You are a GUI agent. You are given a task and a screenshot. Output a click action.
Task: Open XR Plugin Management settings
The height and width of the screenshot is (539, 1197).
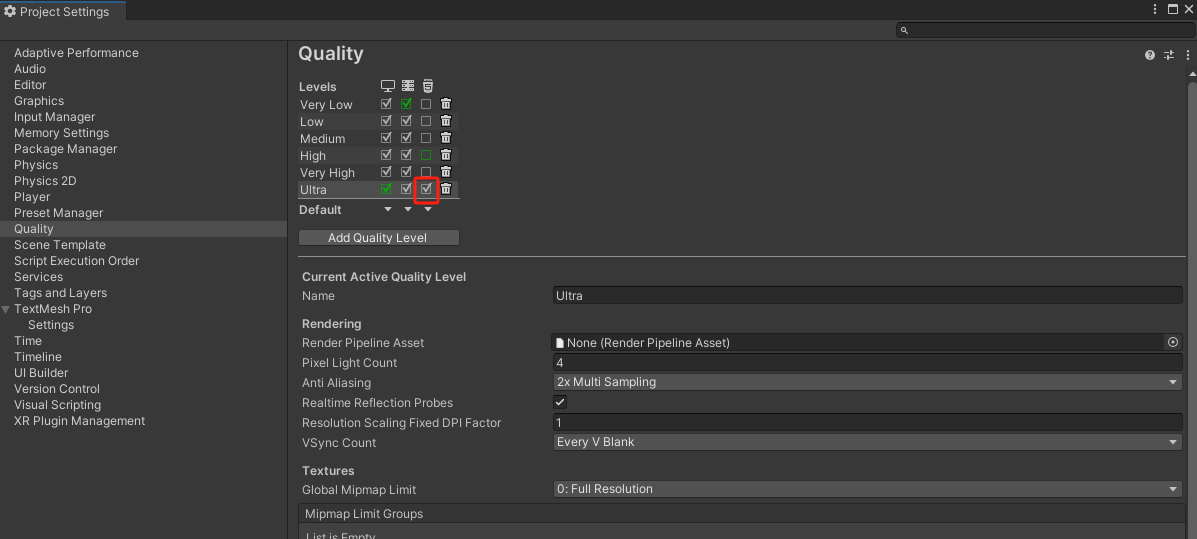[x=79, y=421]
